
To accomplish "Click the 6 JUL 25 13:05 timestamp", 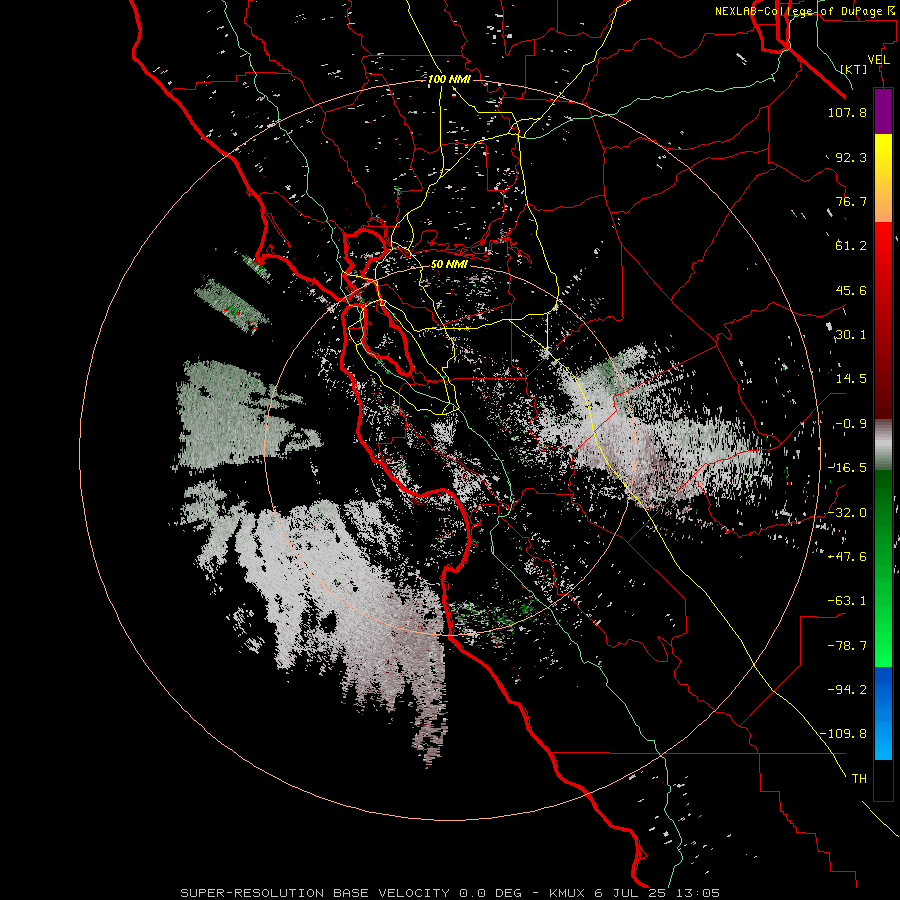I will [657, 893].
